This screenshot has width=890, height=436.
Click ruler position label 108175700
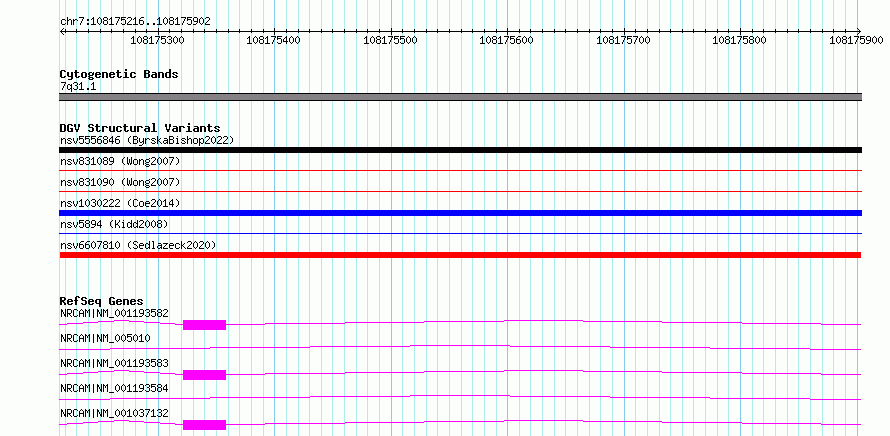point(624,40)
